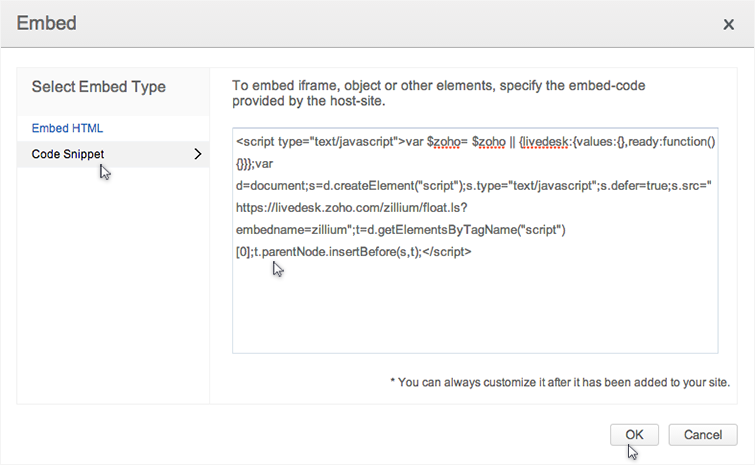Click the Embed dialog title
Image resolution: width=755 pixels, height=465 pixels.
pyautogui.click(x=47, y=22)
